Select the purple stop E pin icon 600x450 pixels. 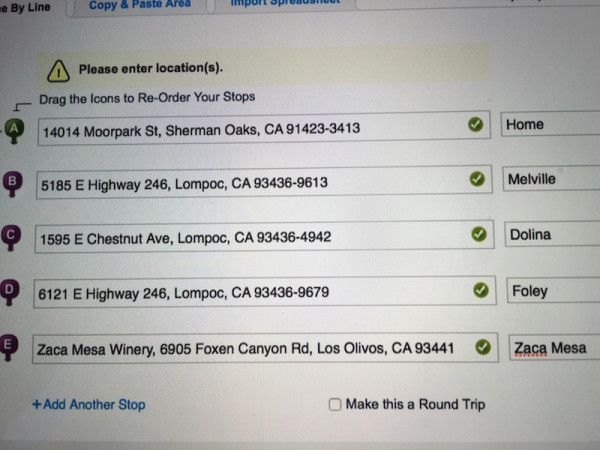[8, 347]
